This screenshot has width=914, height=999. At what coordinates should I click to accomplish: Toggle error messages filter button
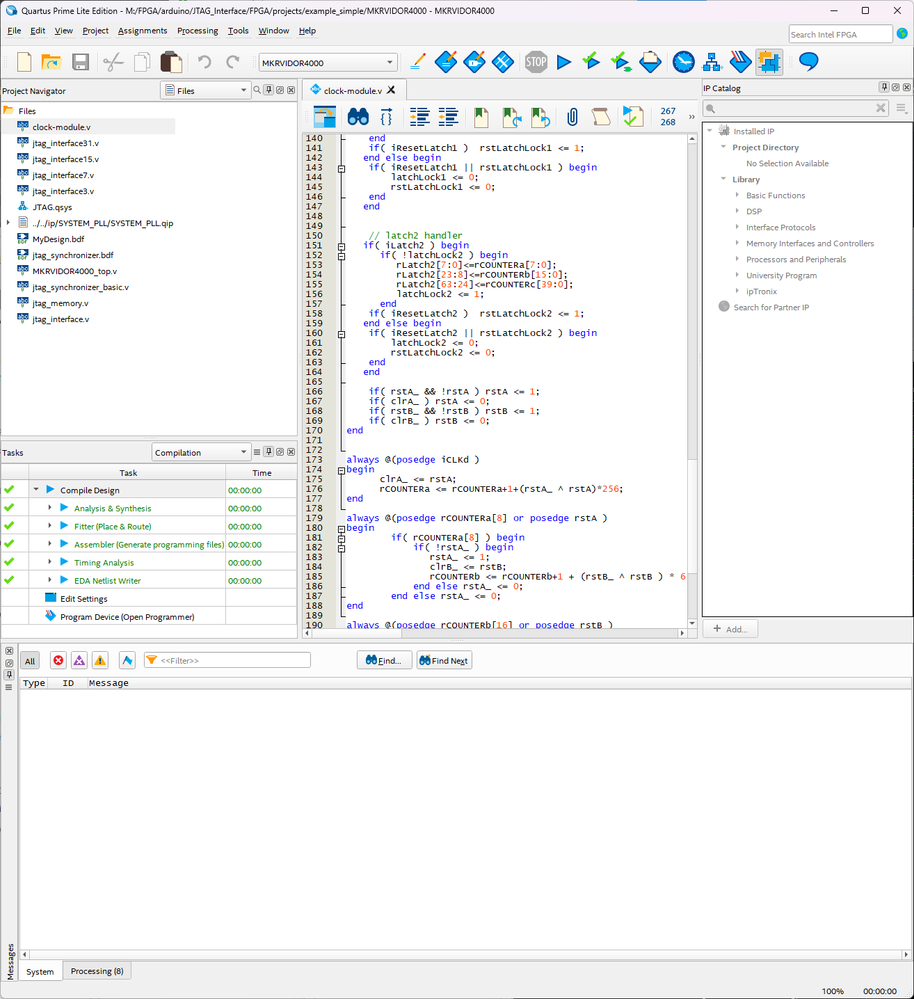58,661
